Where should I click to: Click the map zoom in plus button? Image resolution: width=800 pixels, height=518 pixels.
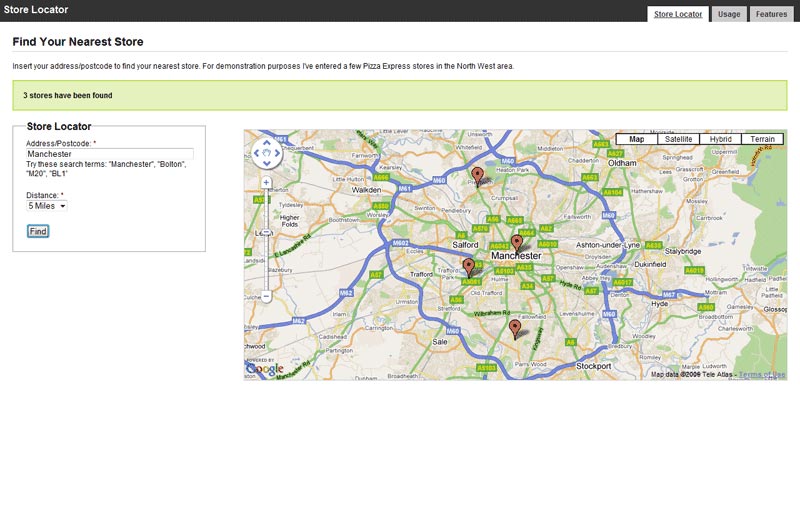click(267, 183)
